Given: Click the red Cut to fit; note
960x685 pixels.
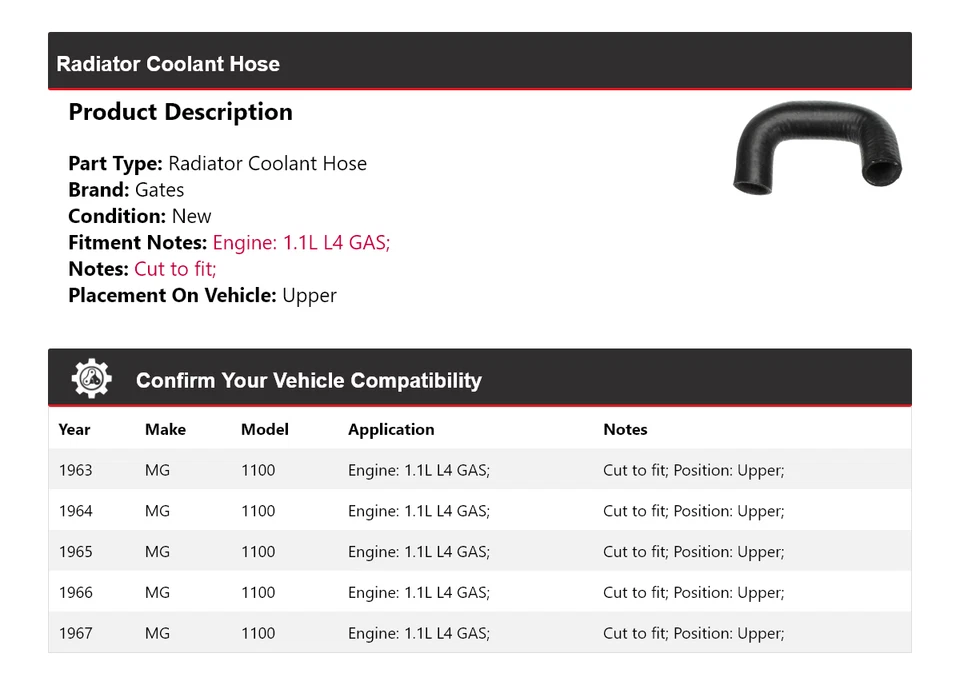Looking at the screenshot, I should click(x=175, y=269).
